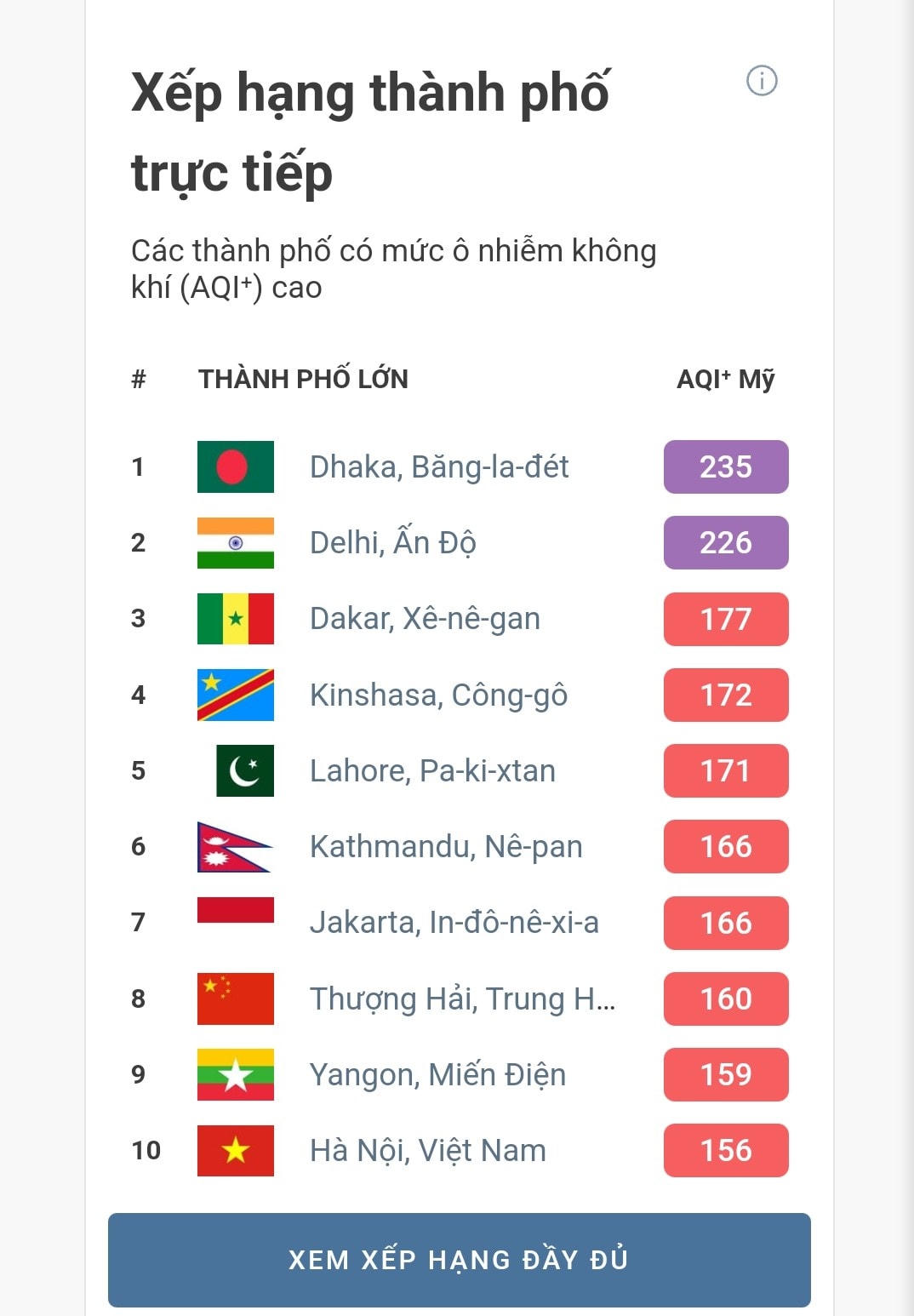This screenshot has height=1316, width=914.
Task: Select Kathmandu, Nê-pan from the ranking
Action: tap(446, 847)
